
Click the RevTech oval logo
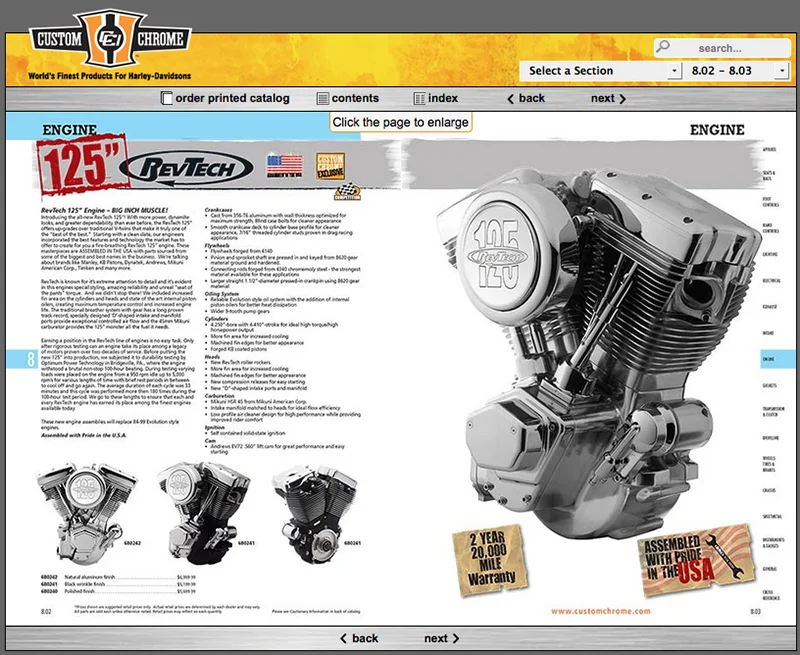pos(186,168)
